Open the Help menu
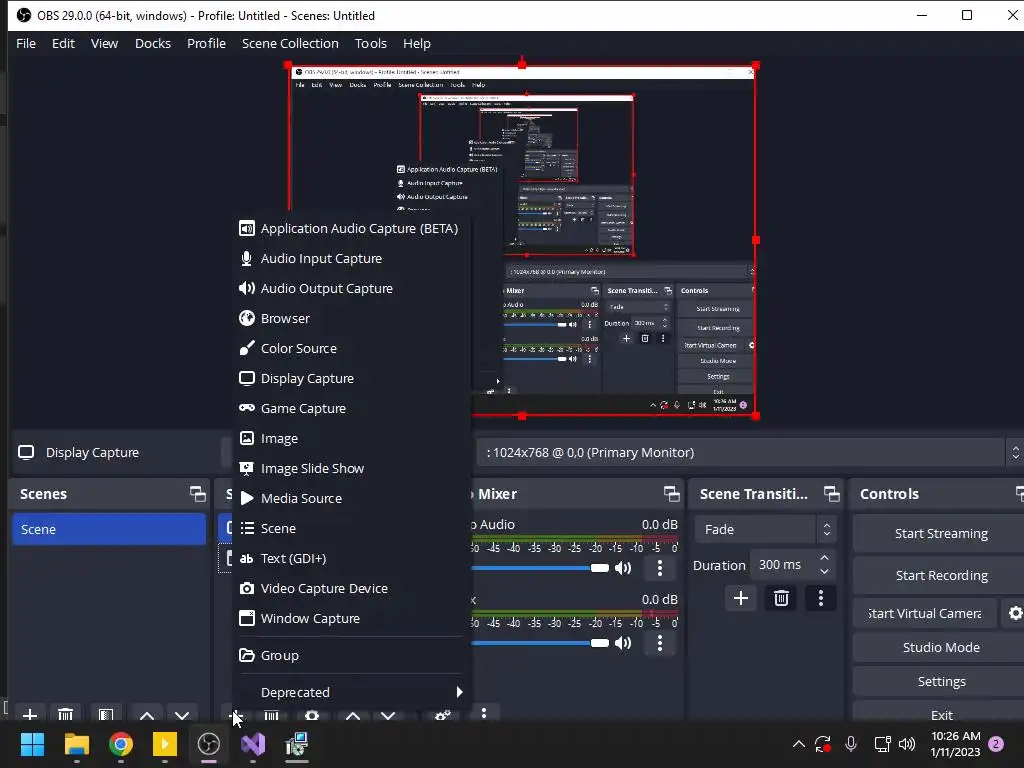The height and width of the screenshot is (768, 1024). pos(417,44)
